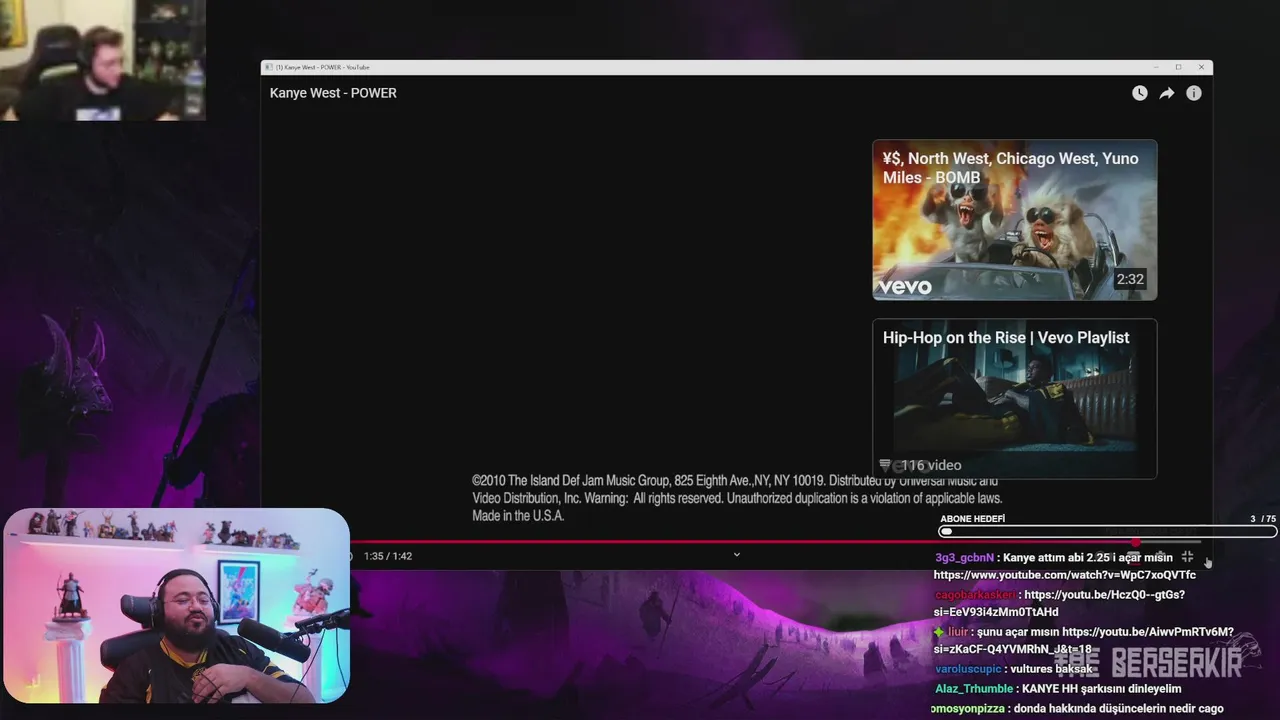
Task: Click the ABONE HEDEFI goal bar
Action: (1108, 532)
